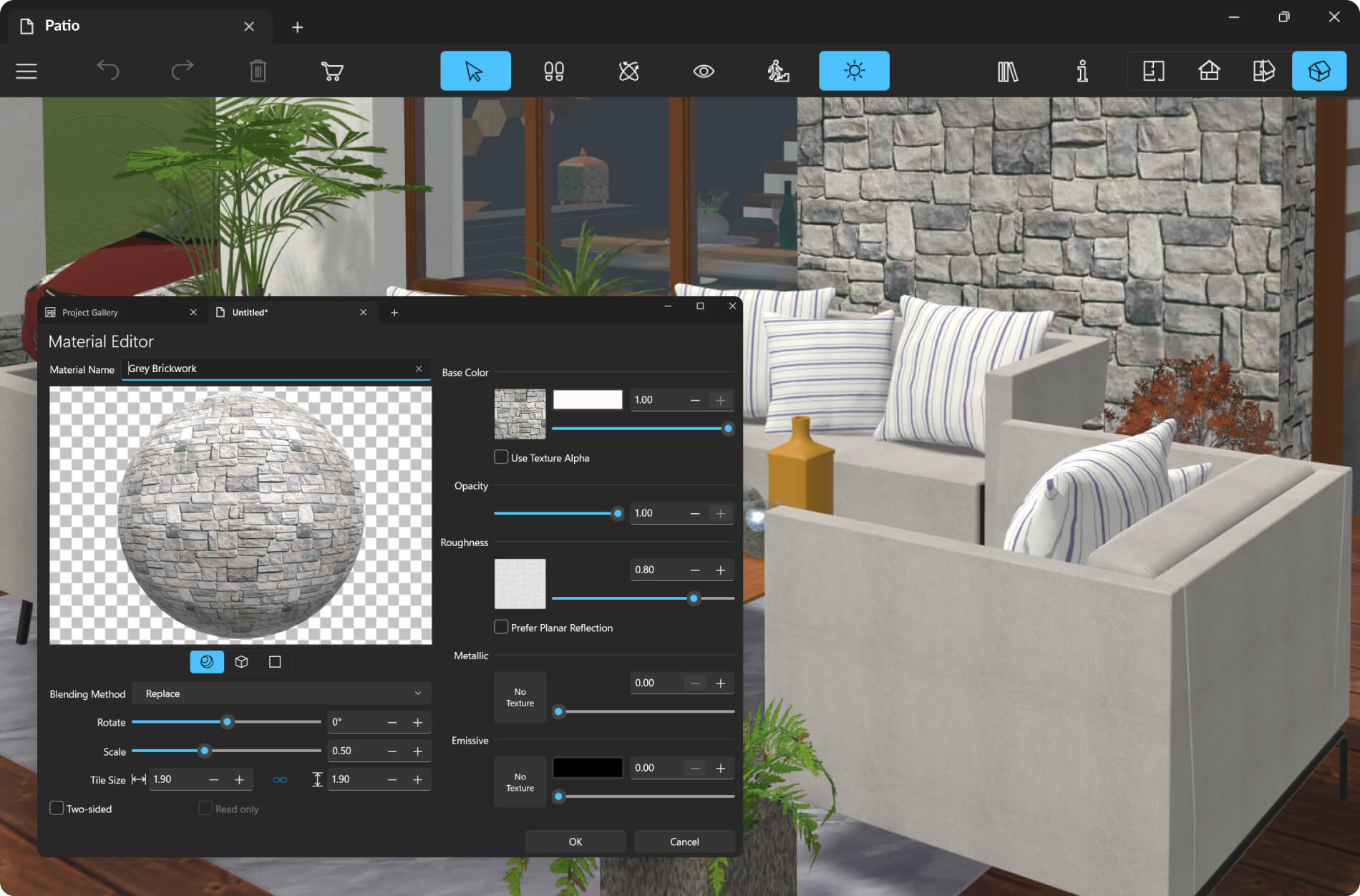Switch to the Project Gallery tab
Screen dimensions: 1360x896
[89, 312]
